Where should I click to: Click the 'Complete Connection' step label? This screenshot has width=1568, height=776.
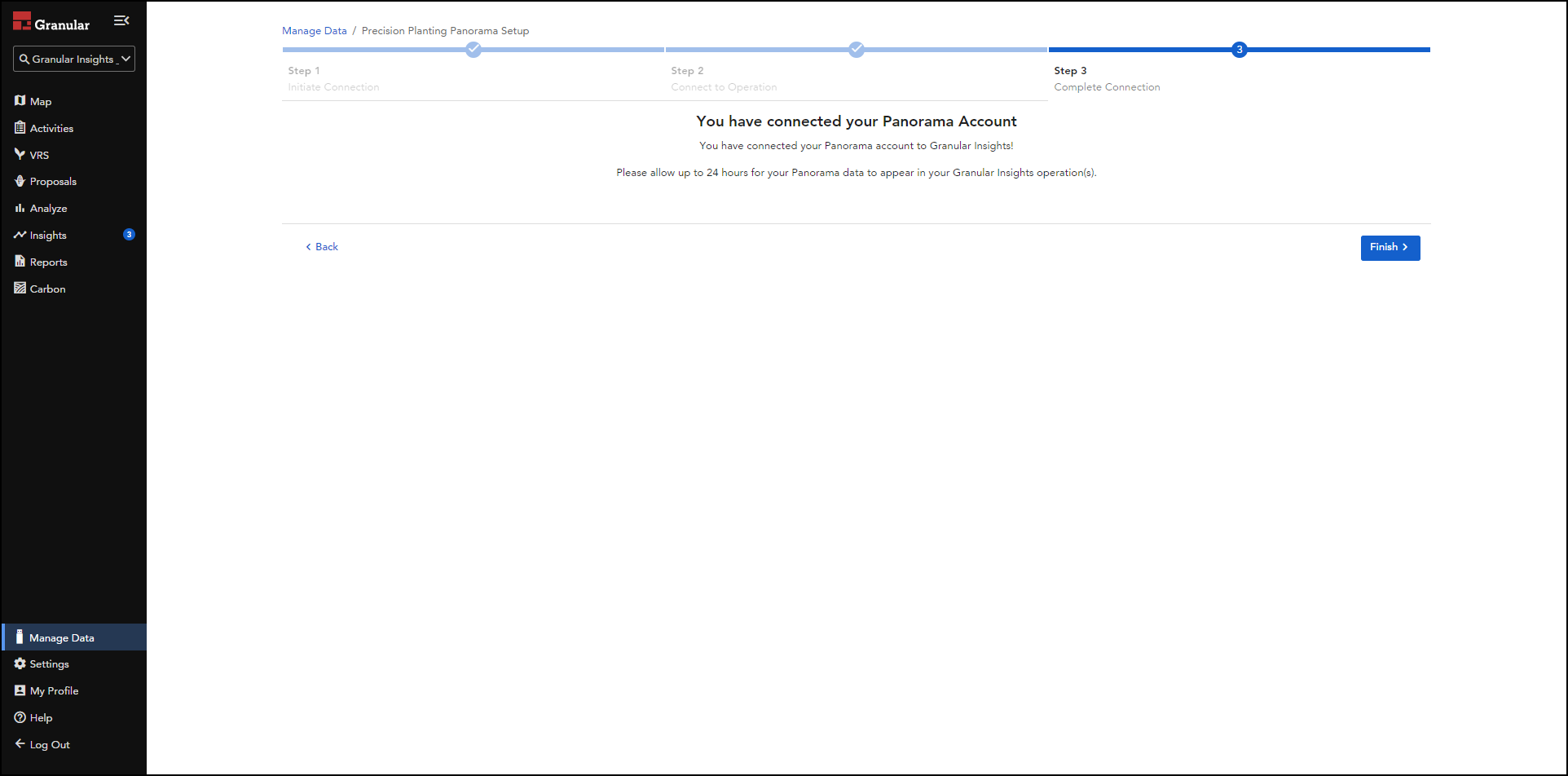coord(1107,87)
